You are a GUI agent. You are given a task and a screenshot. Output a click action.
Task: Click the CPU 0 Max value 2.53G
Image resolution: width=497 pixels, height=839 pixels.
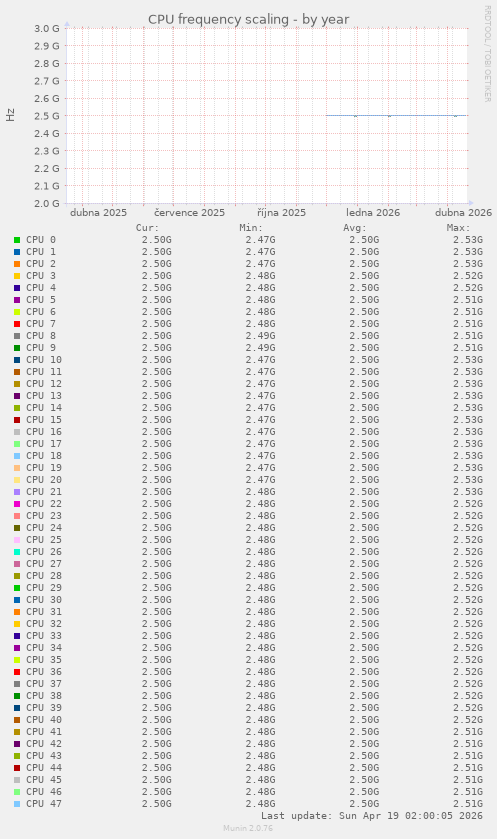[x=468, y=240]
